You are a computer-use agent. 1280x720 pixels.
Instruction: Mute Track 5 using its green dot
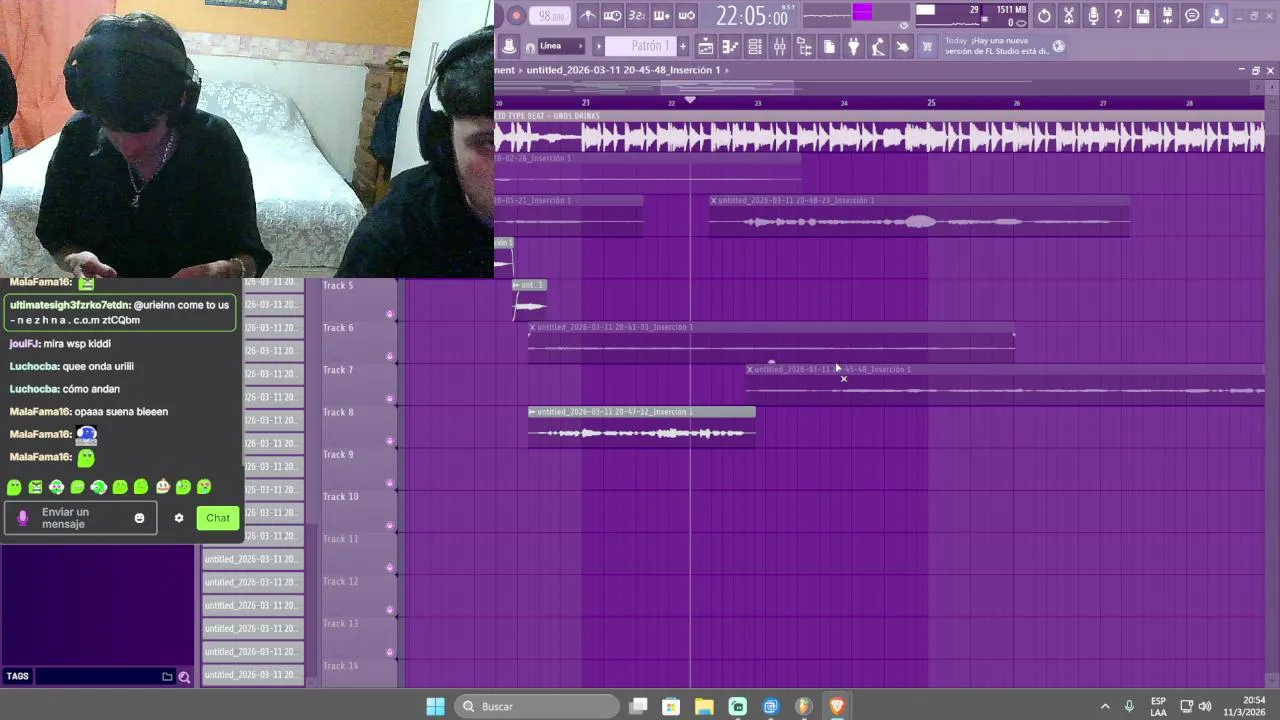point(390,315)
